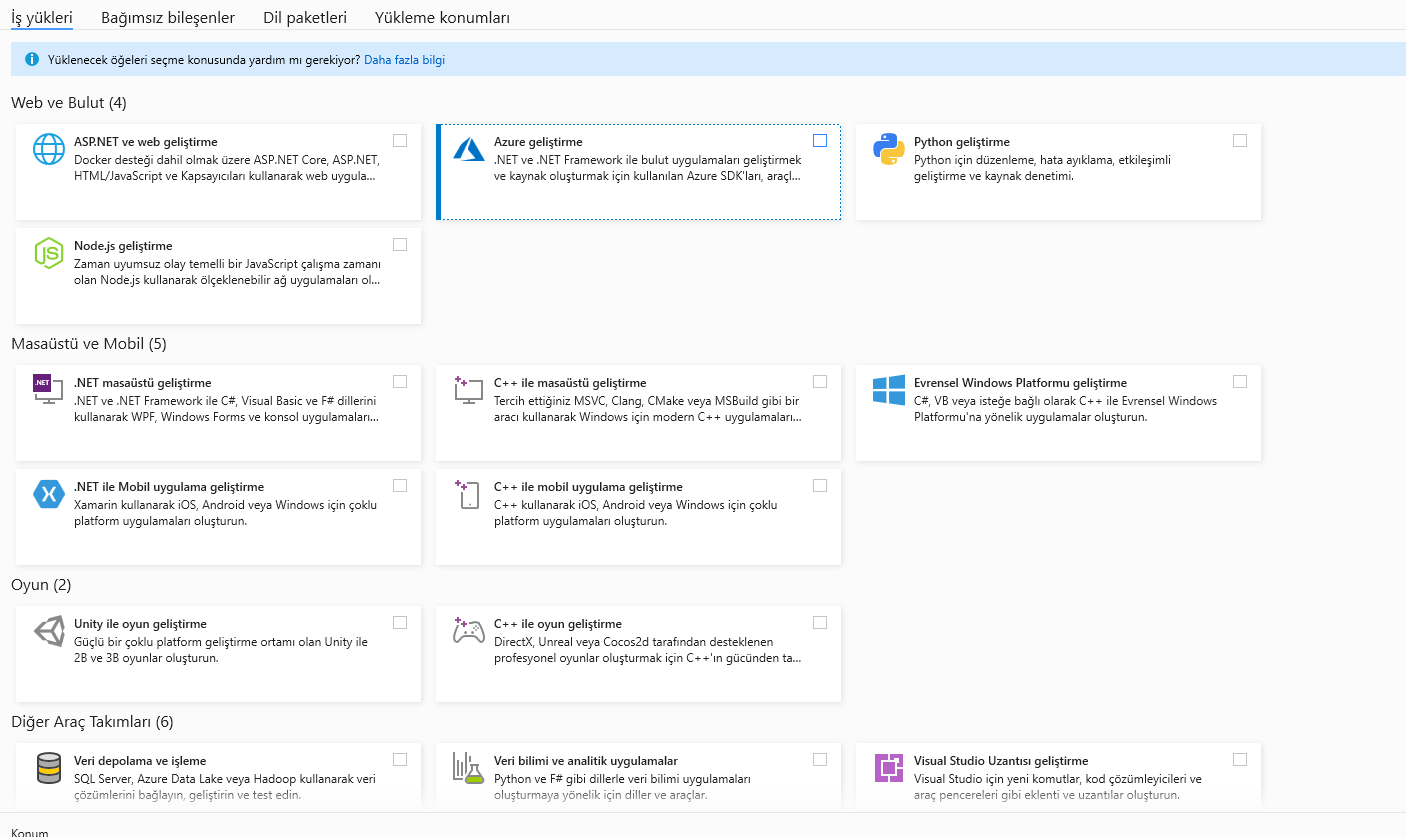Click the 'Diğer Araç Takımları (6)' heading
Image resolution: width=1406 pixels, height=837 pixels.
(x=92, y=722)
